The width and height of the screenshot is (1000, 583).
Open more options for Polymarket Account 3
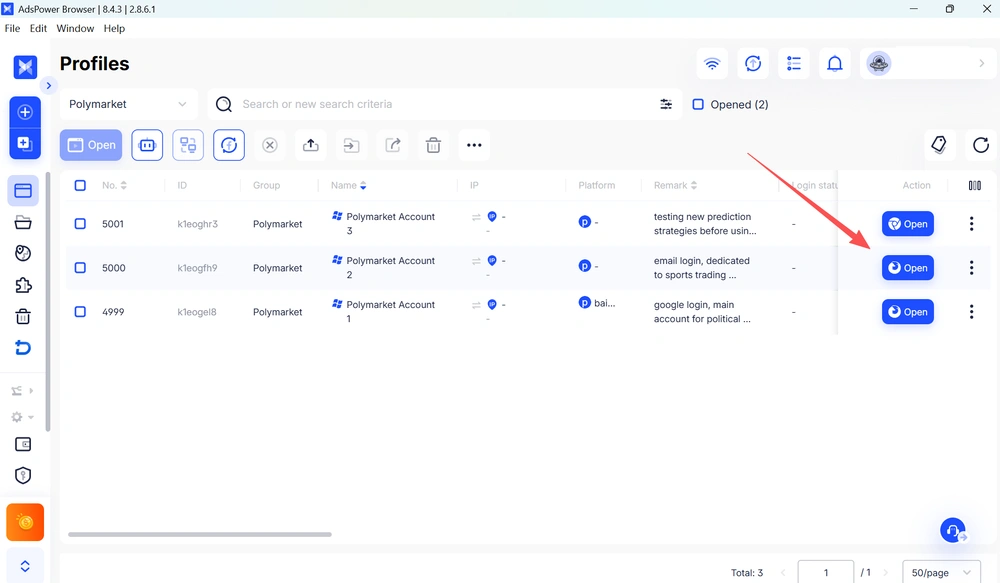click(971, 224)
